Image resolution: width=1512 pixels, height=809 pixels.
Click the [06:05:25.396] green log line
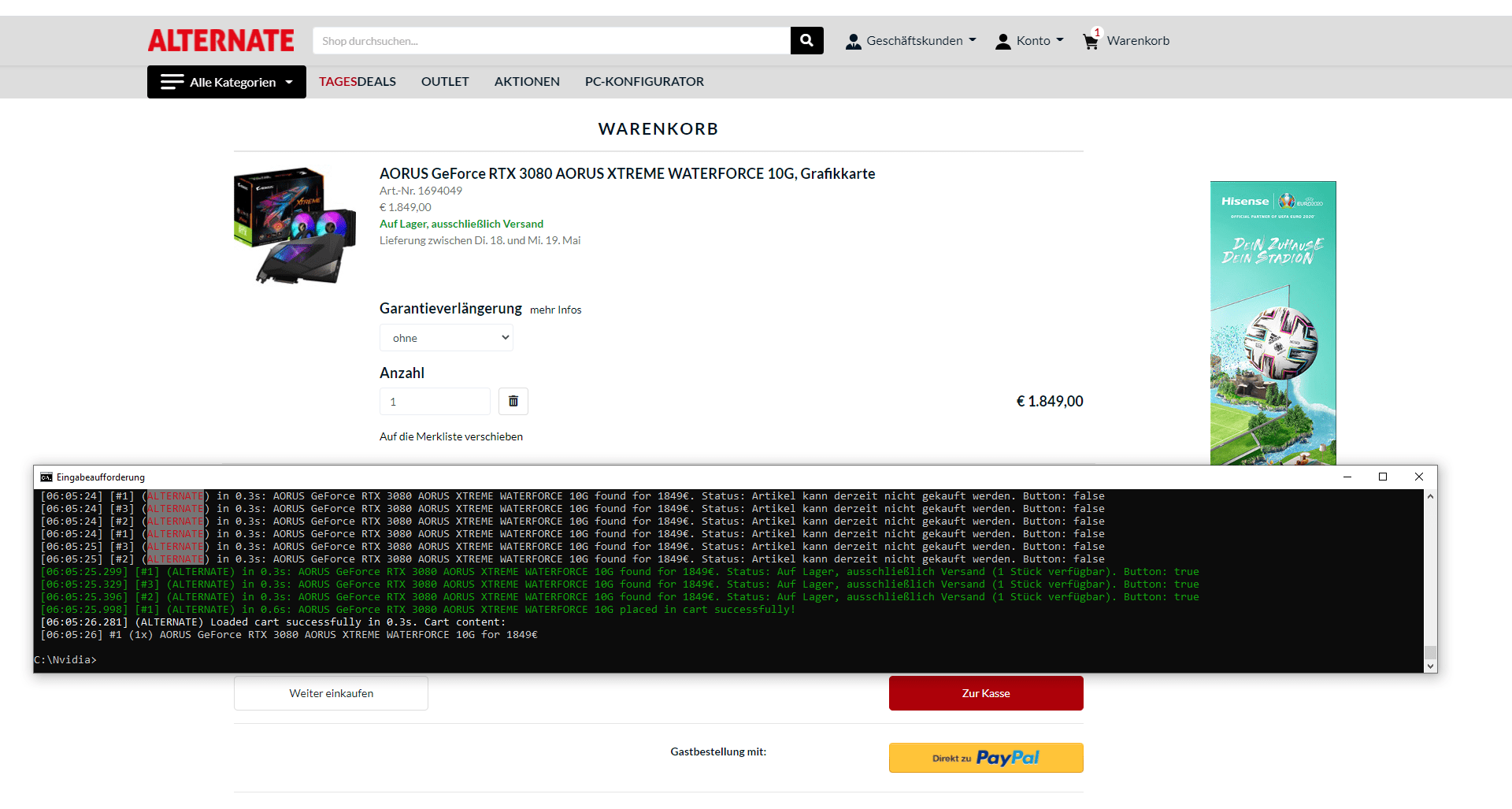(620, 597)
